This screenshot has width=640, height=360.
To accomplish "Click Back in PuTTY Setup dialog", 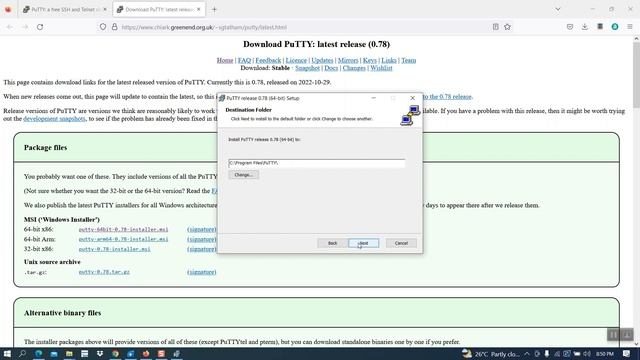I will click(332, 243).
